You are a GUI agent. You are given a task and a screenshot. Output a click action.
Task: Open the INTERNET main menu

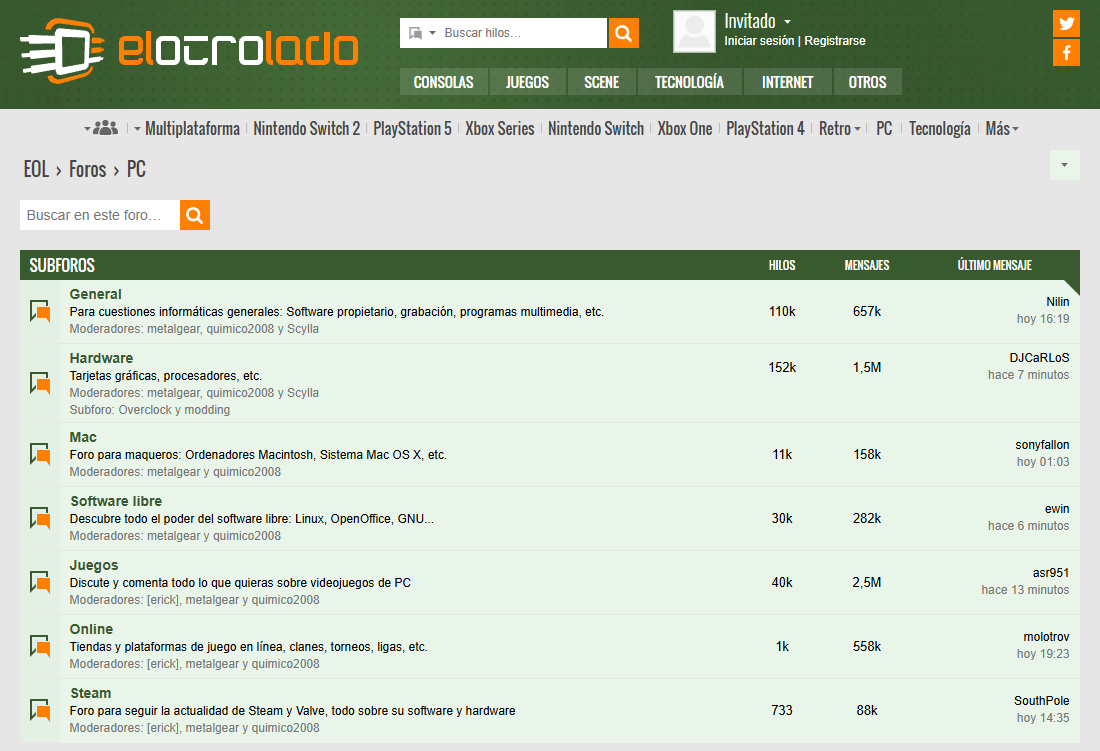pyautogui.click(x=787, y=82)
